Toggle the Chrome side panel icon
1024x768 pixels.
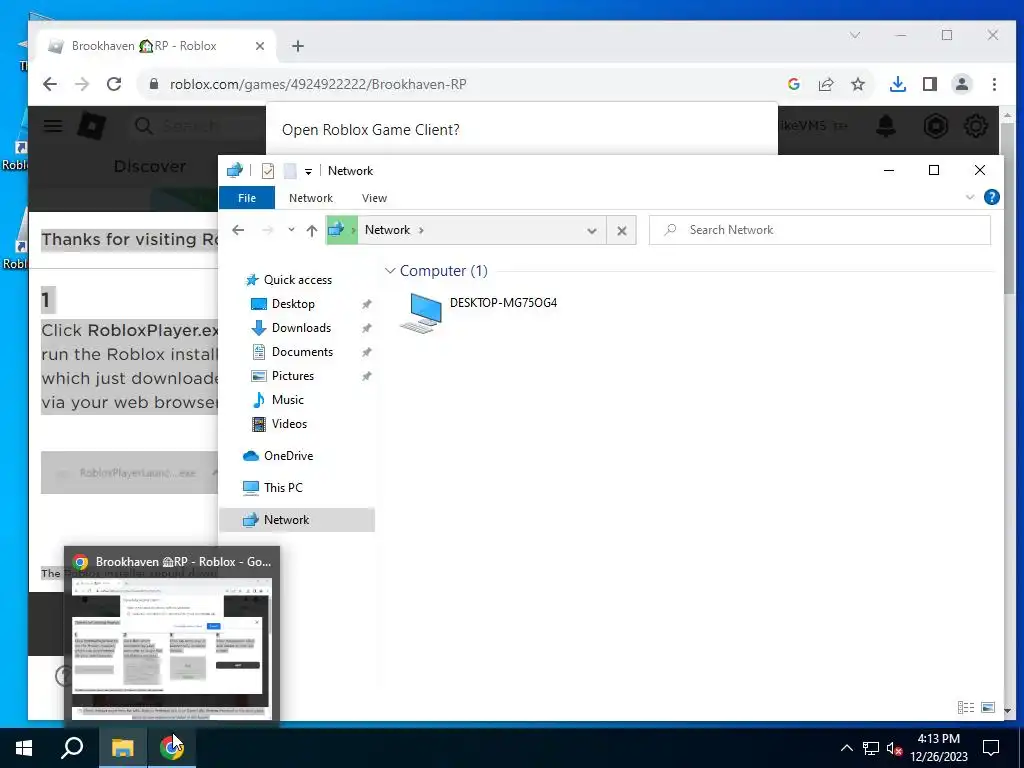click(x=930, y=84)
